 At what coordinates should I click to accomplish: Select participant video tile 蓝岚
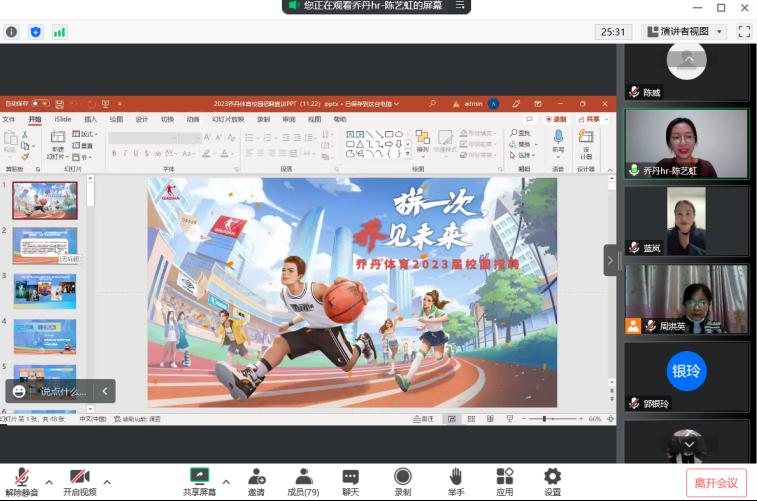[686, 221]
